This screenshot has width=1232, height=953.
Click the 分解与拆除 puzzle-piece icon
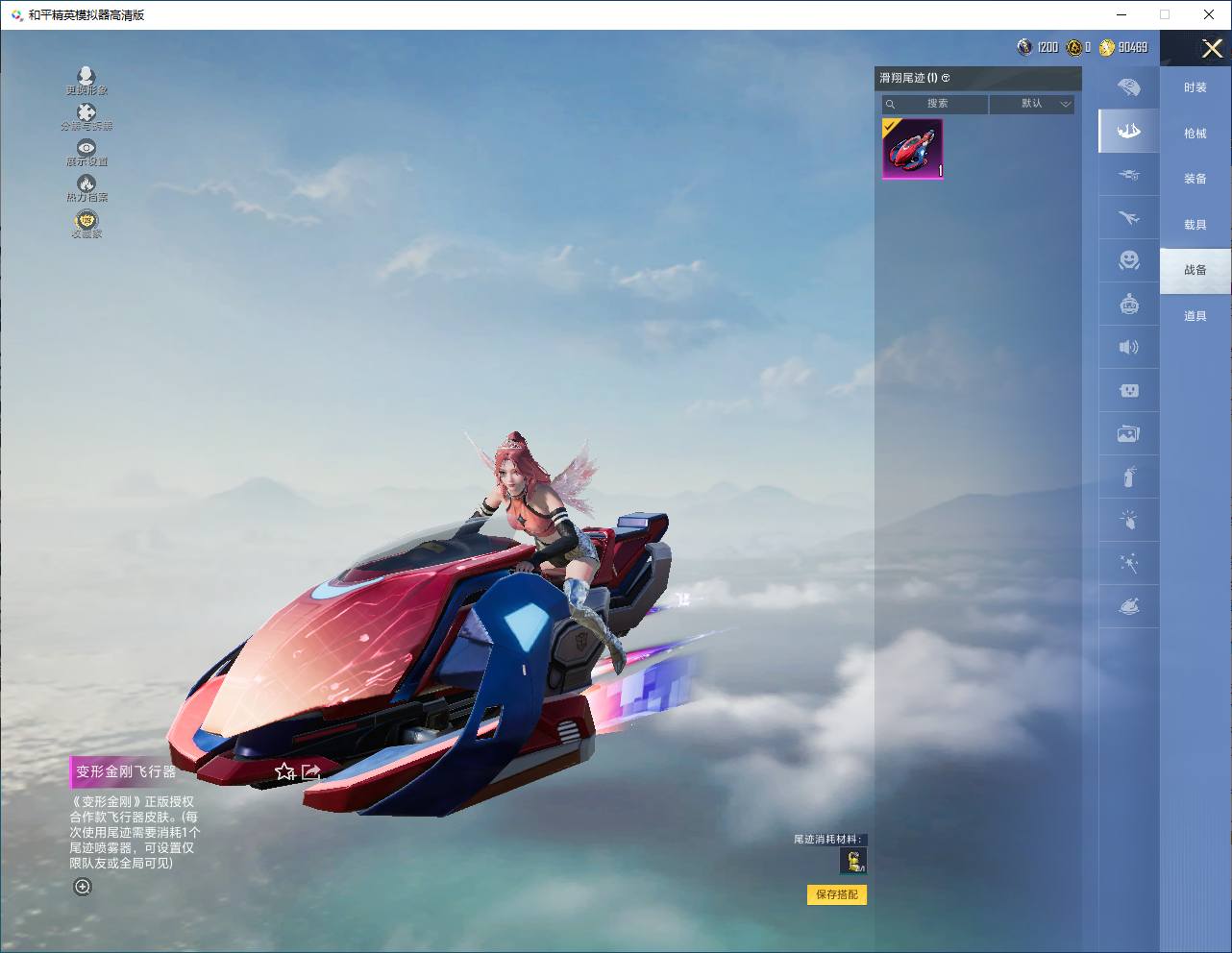coord(86,112)
